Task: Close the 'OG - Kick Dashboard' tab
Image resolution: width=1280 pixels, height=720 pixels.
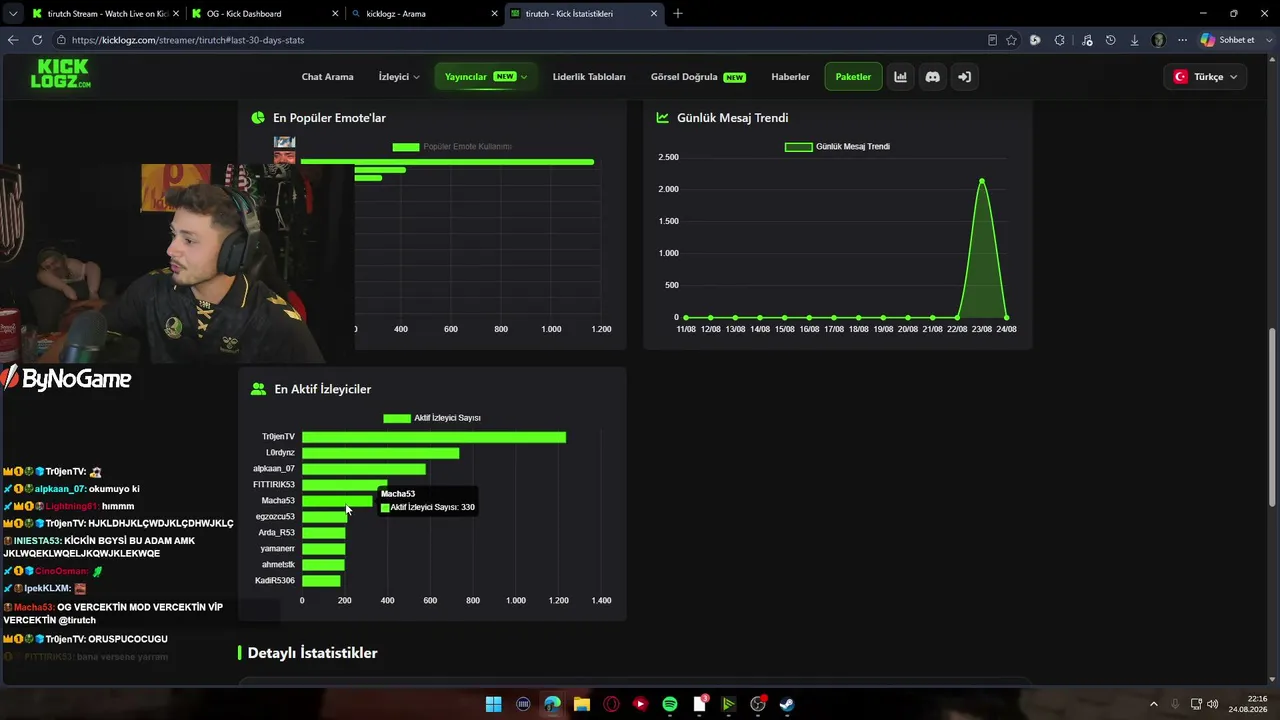Action: pyautogui.click(x=334, y=14)
